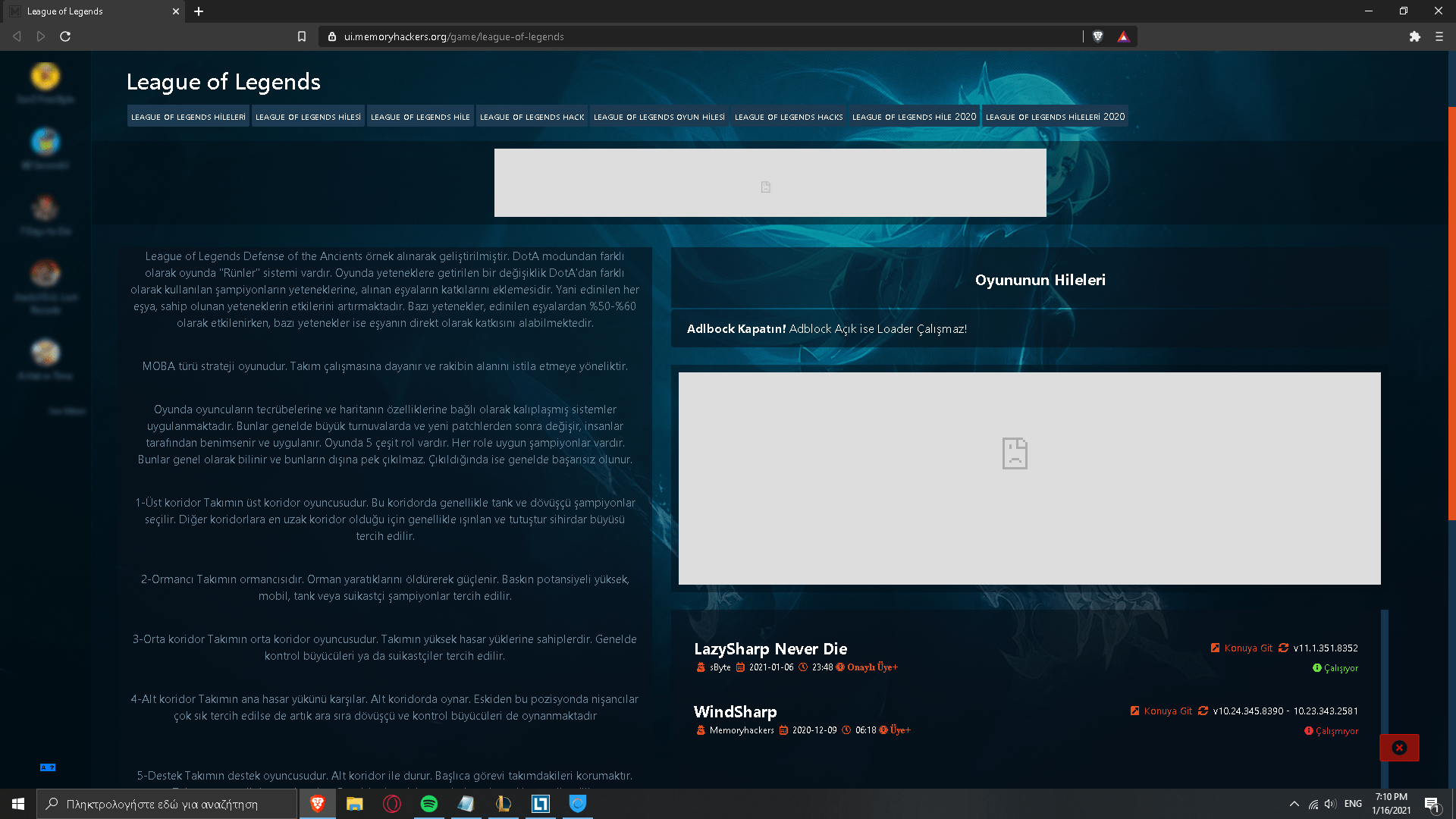Click the Brave icon in the taskbar
Image resolution: width=1456 pixels, height=819 pixels.
click(318, 804)
